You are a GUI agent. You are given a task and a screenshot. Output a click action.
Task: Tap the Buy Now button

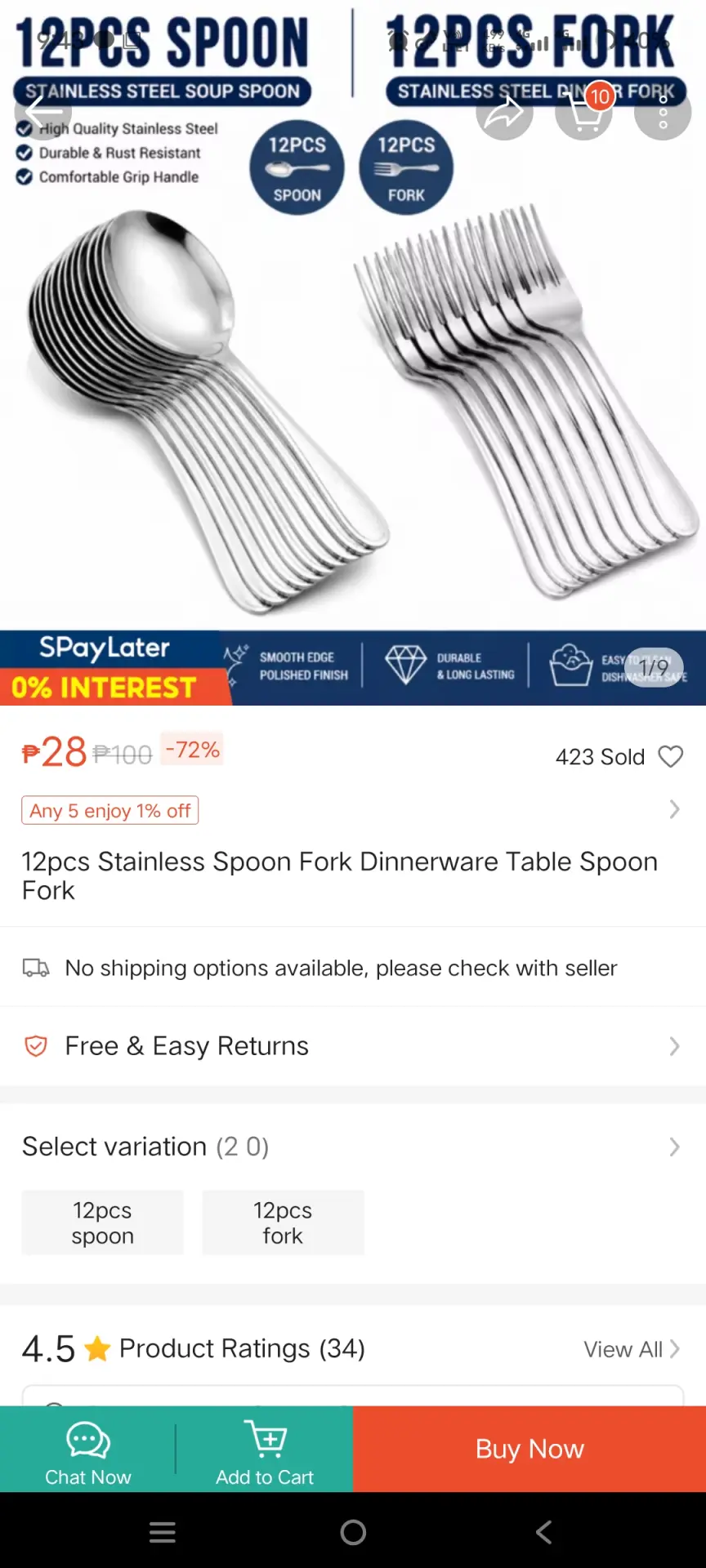[x=529, y=1449]
